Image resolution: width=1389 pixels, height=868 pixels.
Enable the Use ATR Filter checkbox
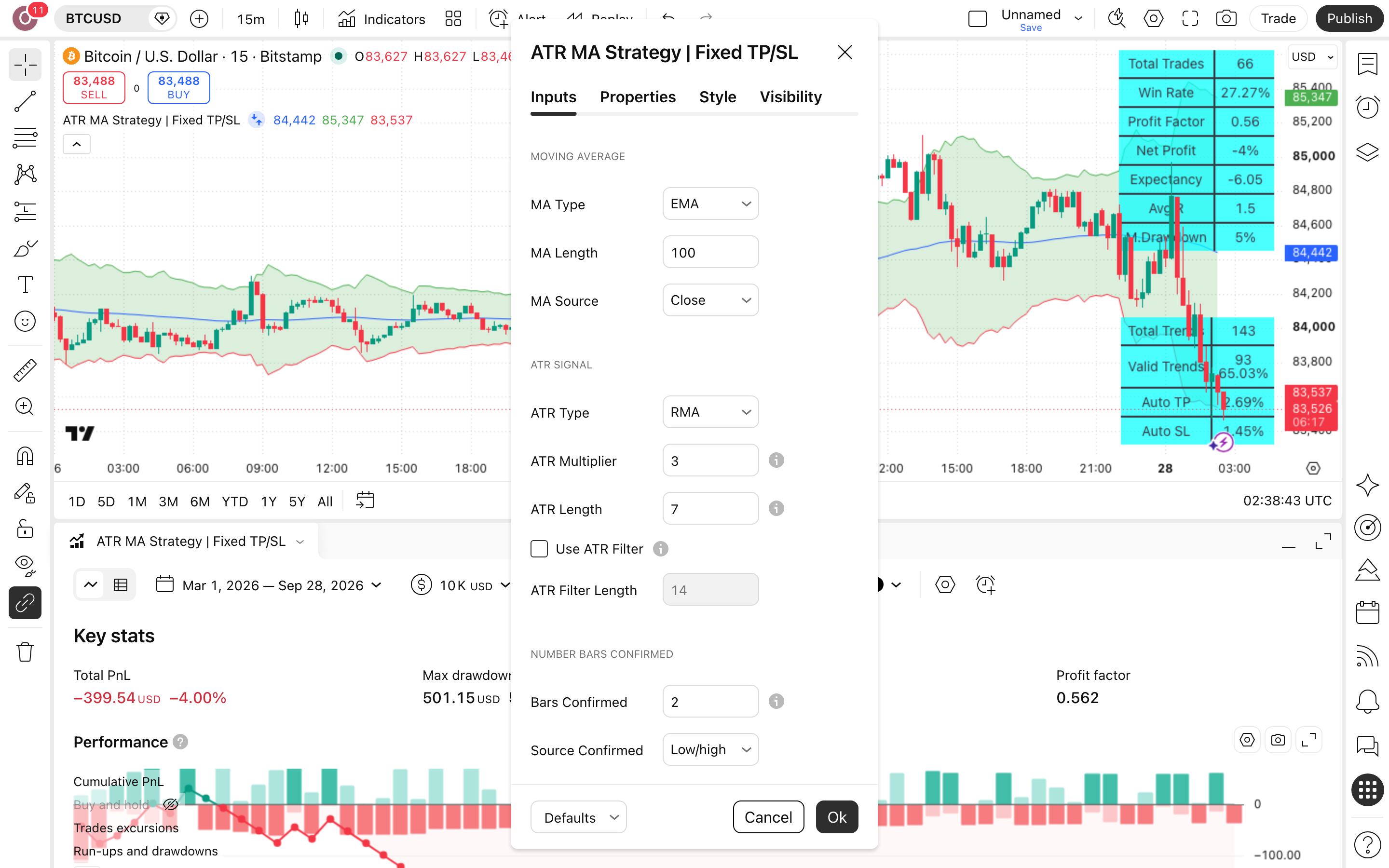(539, 549)
